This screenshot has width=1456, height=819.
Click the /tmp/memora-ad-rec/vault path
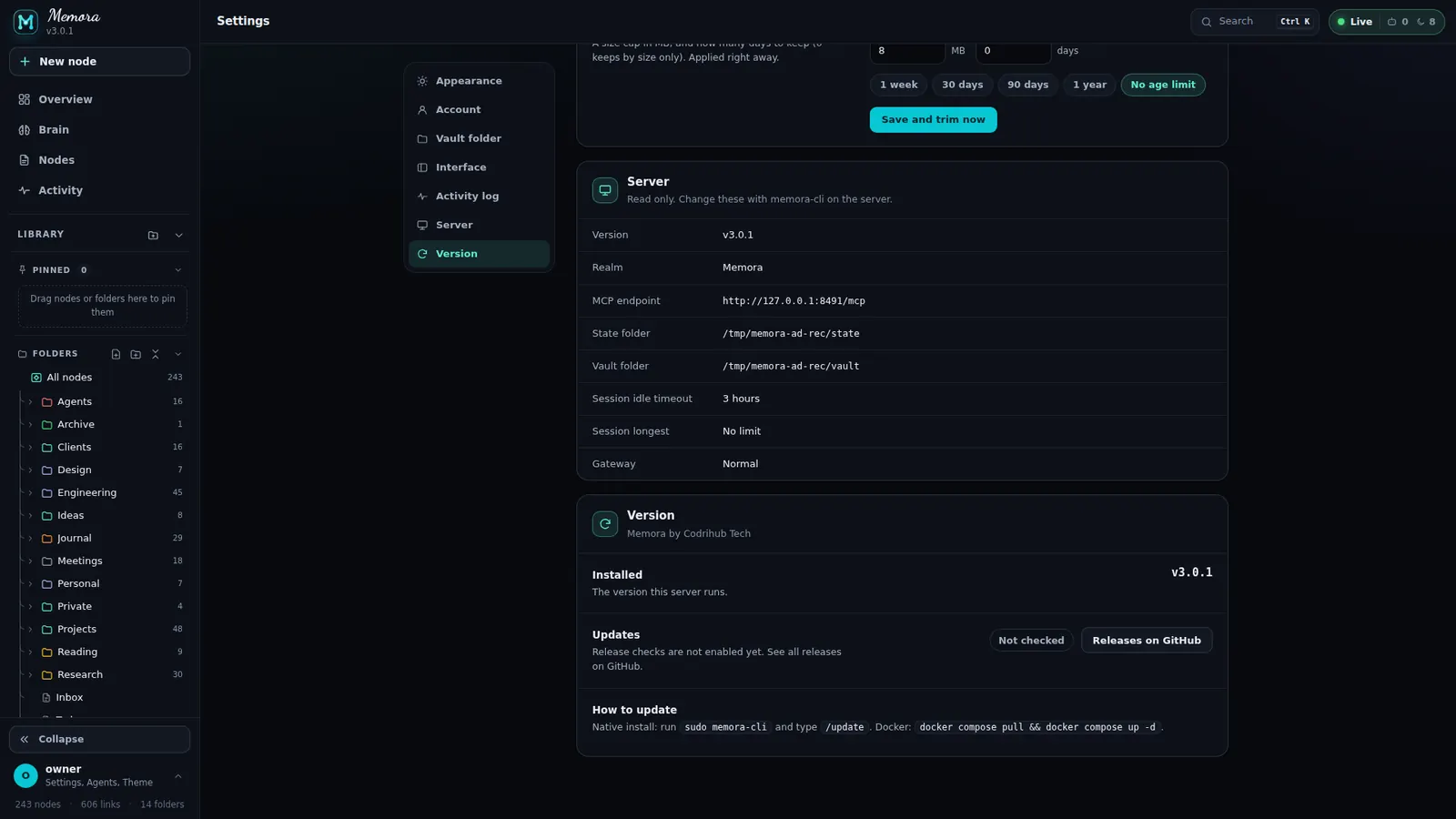click(x=791, y=367)
